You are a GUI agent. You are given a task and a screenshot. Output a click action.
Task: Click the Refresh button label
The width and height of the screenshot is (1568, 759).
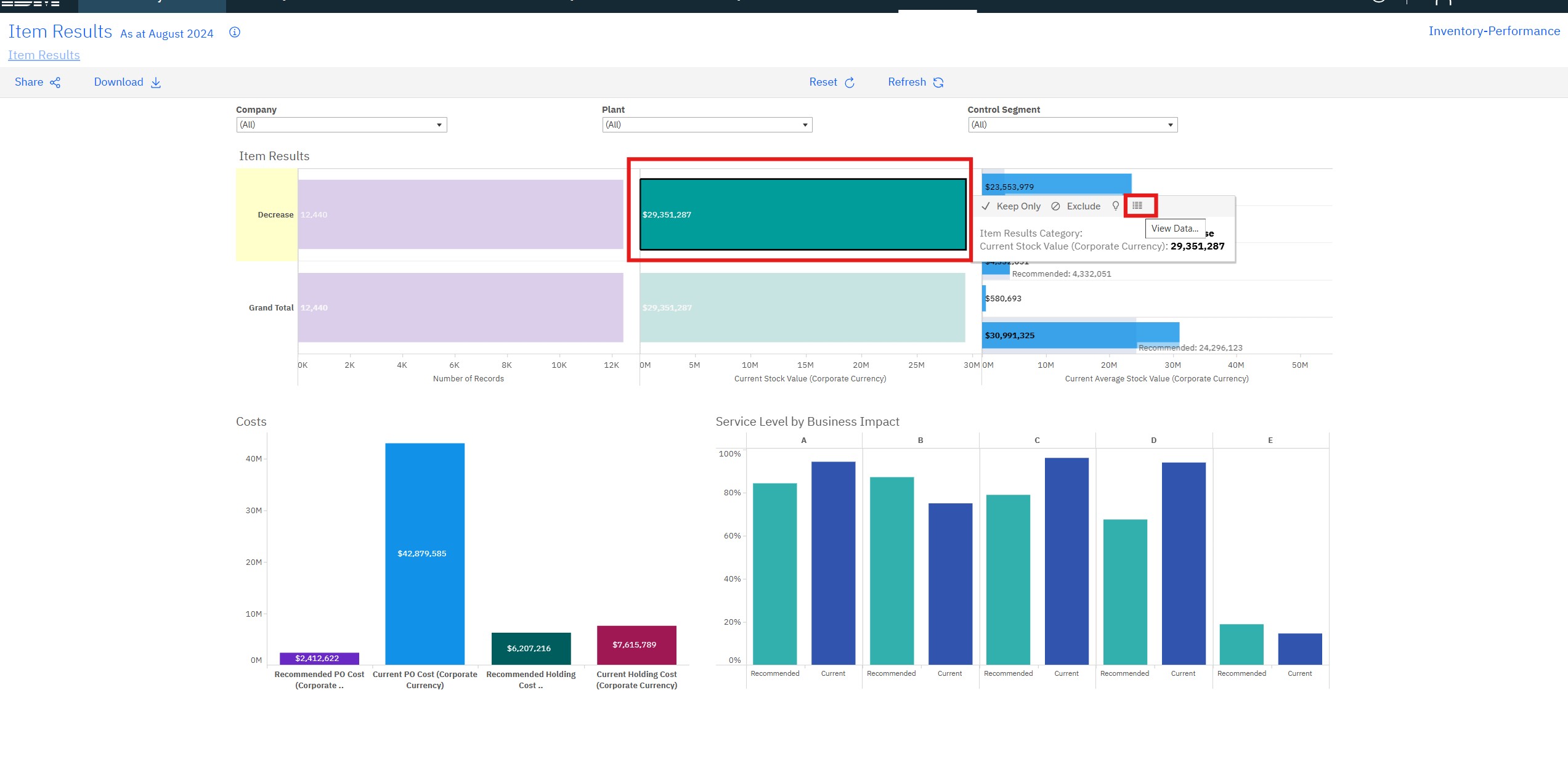click(x=907, y=82)
